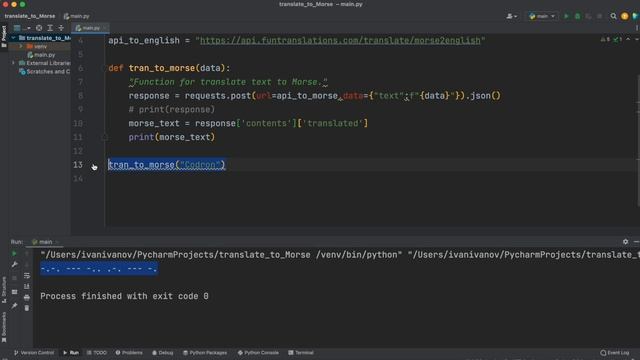Go to previous highlighted error arrow

[628, 40]
